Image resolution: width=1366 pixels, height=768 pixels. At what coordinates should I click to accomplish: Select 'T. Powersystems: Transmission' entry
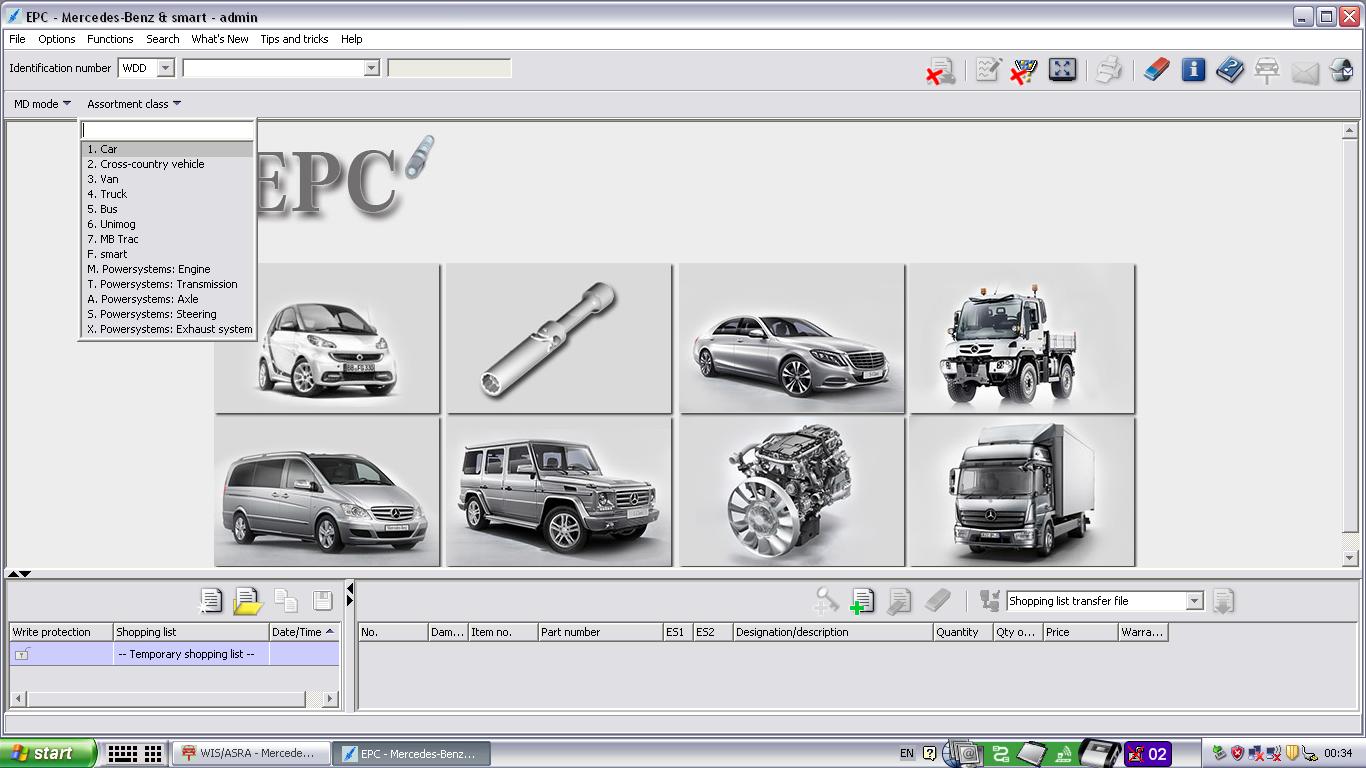(x=167, y=284)
